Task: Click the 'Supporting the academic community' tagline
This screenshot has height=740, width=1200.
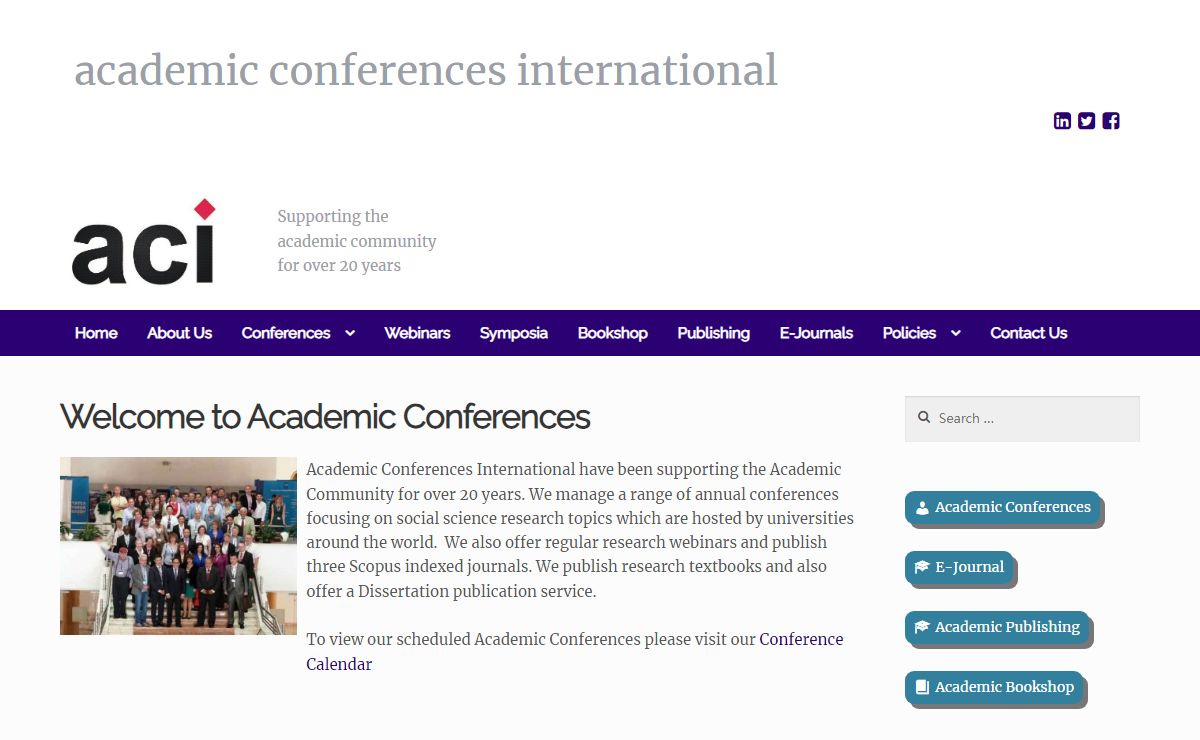Action: [x=357, y=241]
